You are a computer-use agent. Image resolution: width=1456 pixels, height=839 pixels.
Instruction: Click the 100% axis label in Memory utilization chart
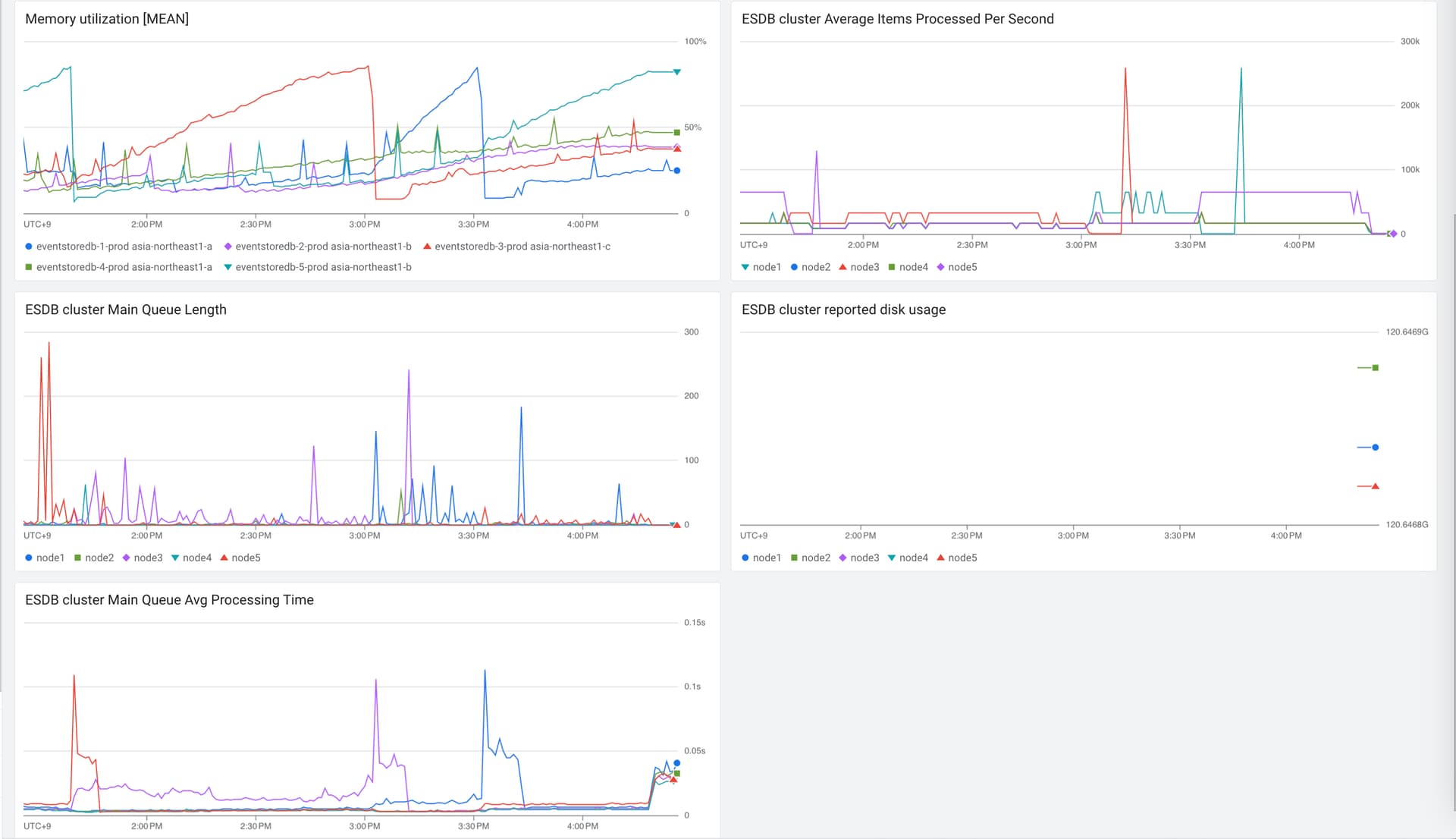point(695,42)
